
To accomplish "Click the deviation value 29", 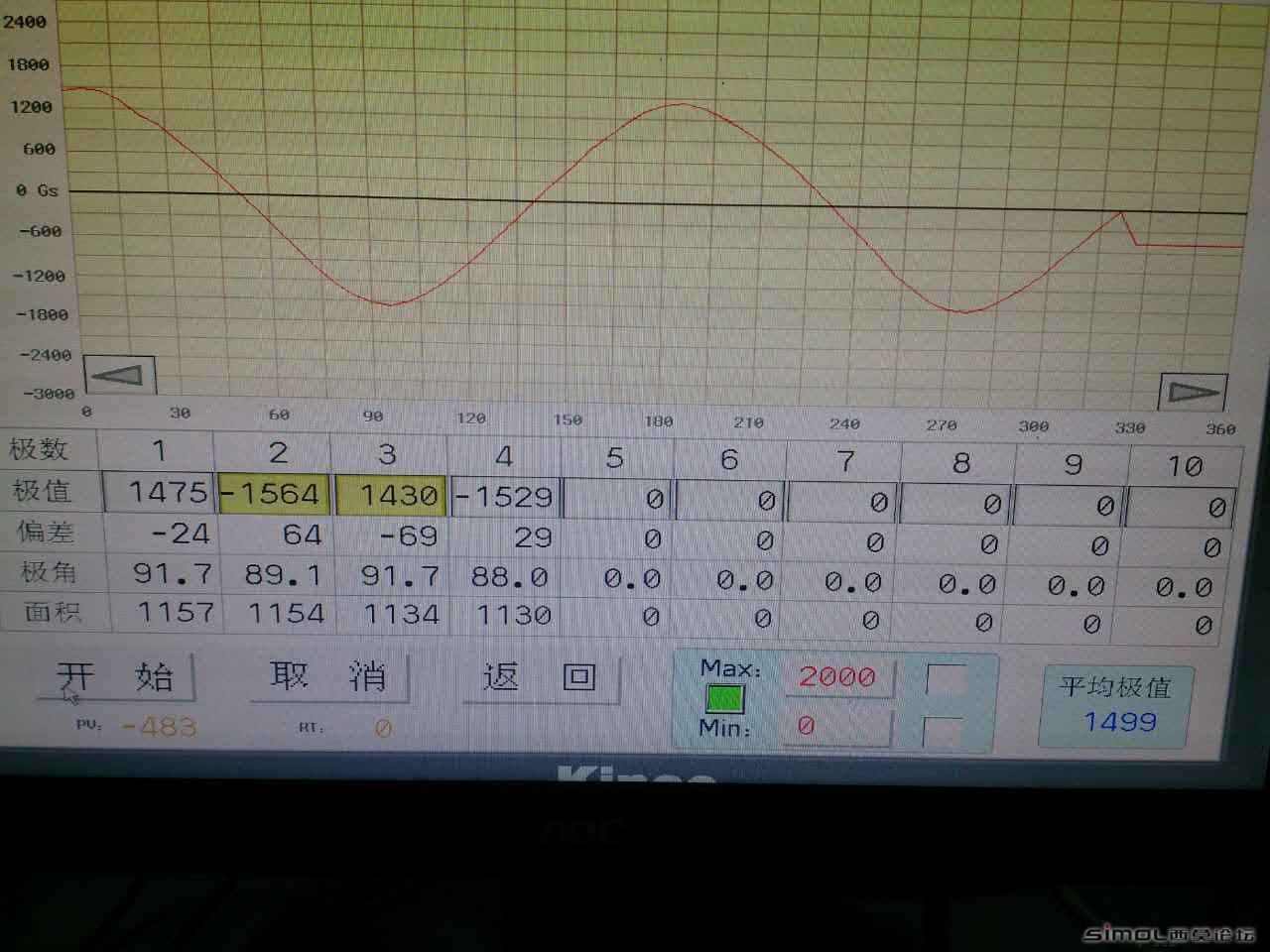I will pyautogui.click(x=533, y=538).
